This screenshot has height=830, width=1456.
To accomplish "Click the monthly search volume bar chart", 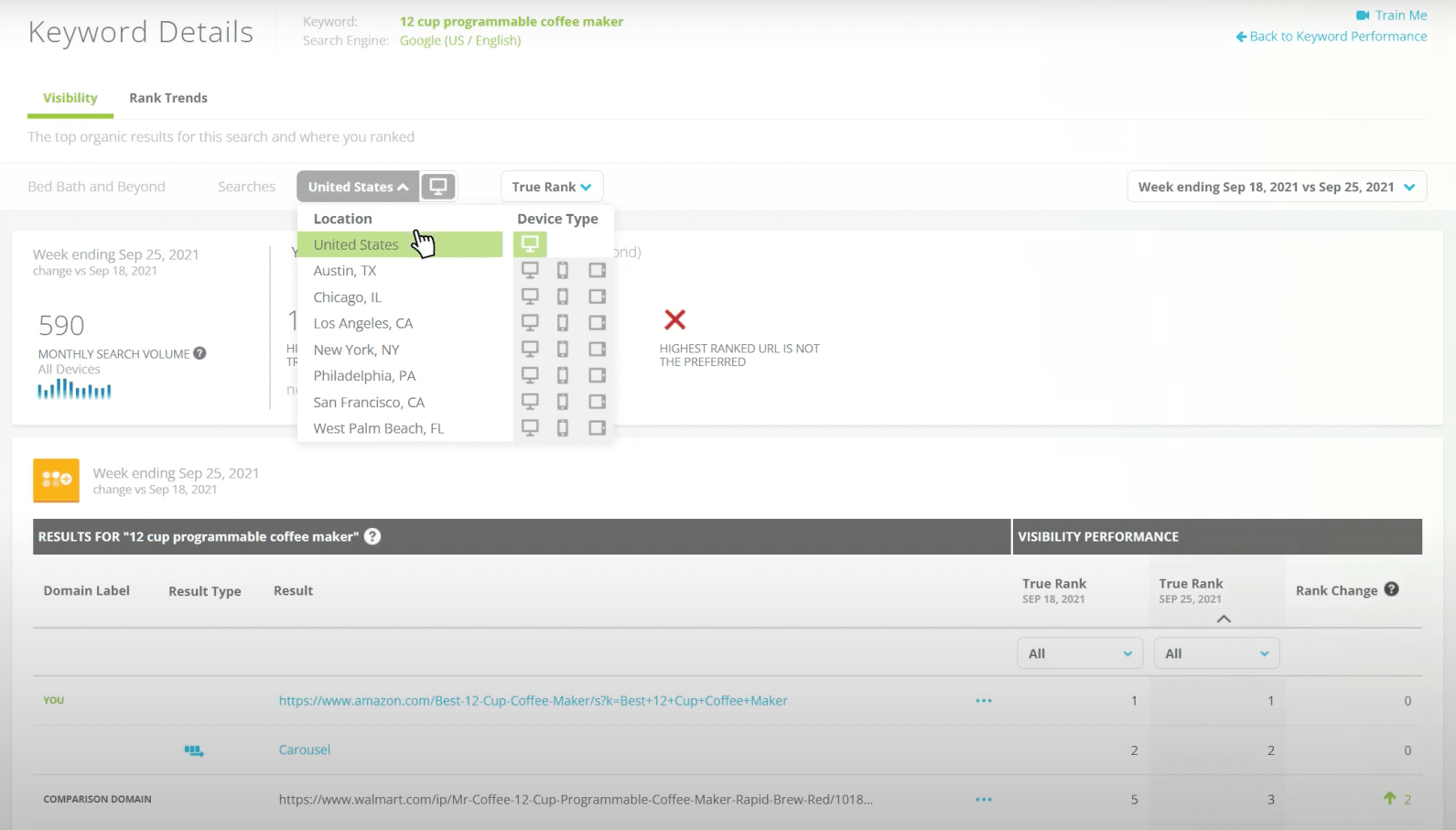I will click(x=74, y=390).
